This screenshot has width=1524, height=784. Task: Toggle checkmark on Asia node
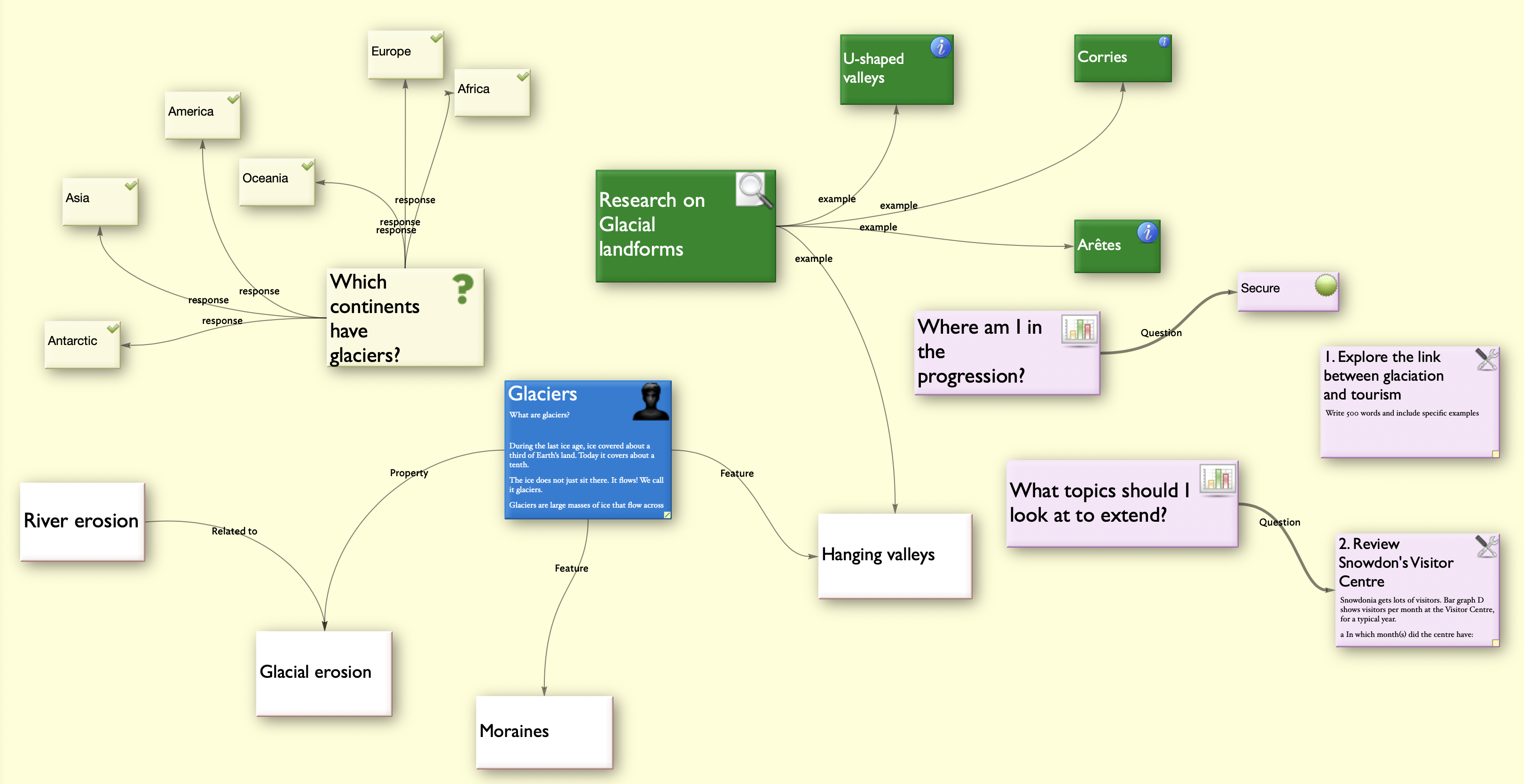131,186
